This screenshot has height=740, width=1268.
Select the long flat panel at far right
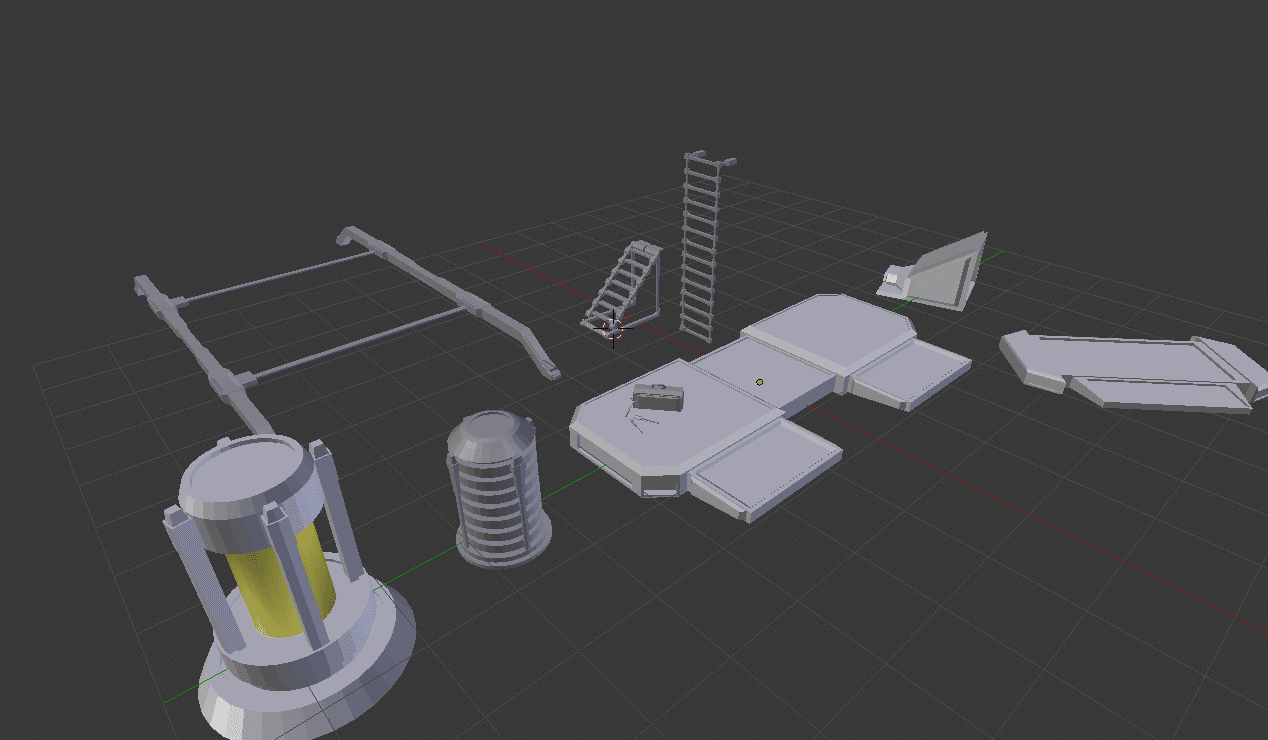[x=1133, y=370]
